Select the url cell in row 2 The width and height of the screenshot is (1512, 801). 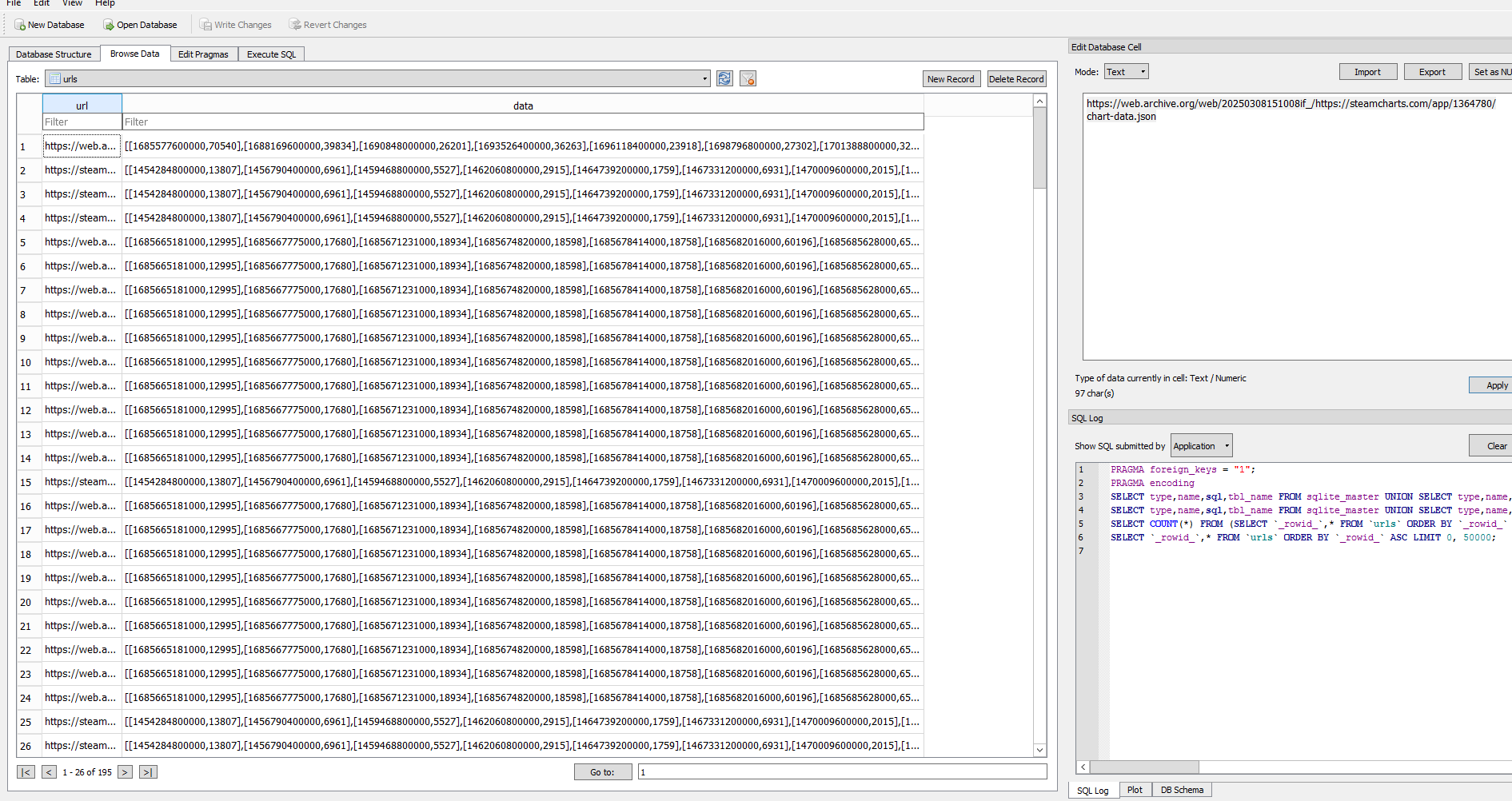[82, 170]
